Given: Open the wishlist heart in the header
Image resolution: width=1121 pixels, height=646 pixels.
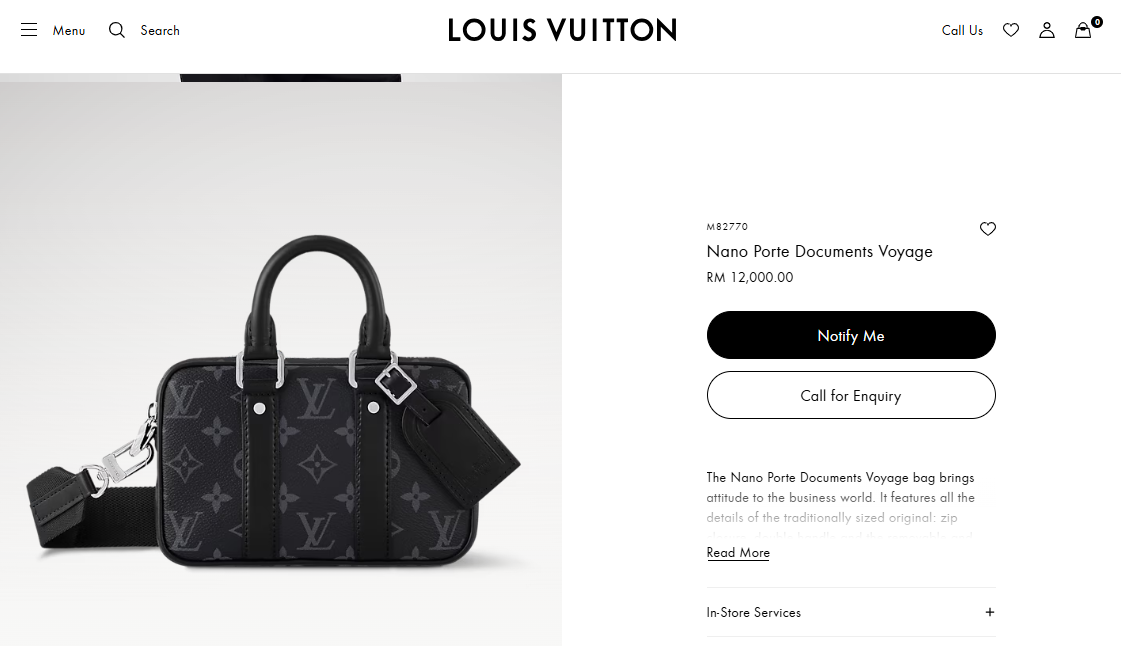Looking at the screenshot, I should coord(1011,30).
